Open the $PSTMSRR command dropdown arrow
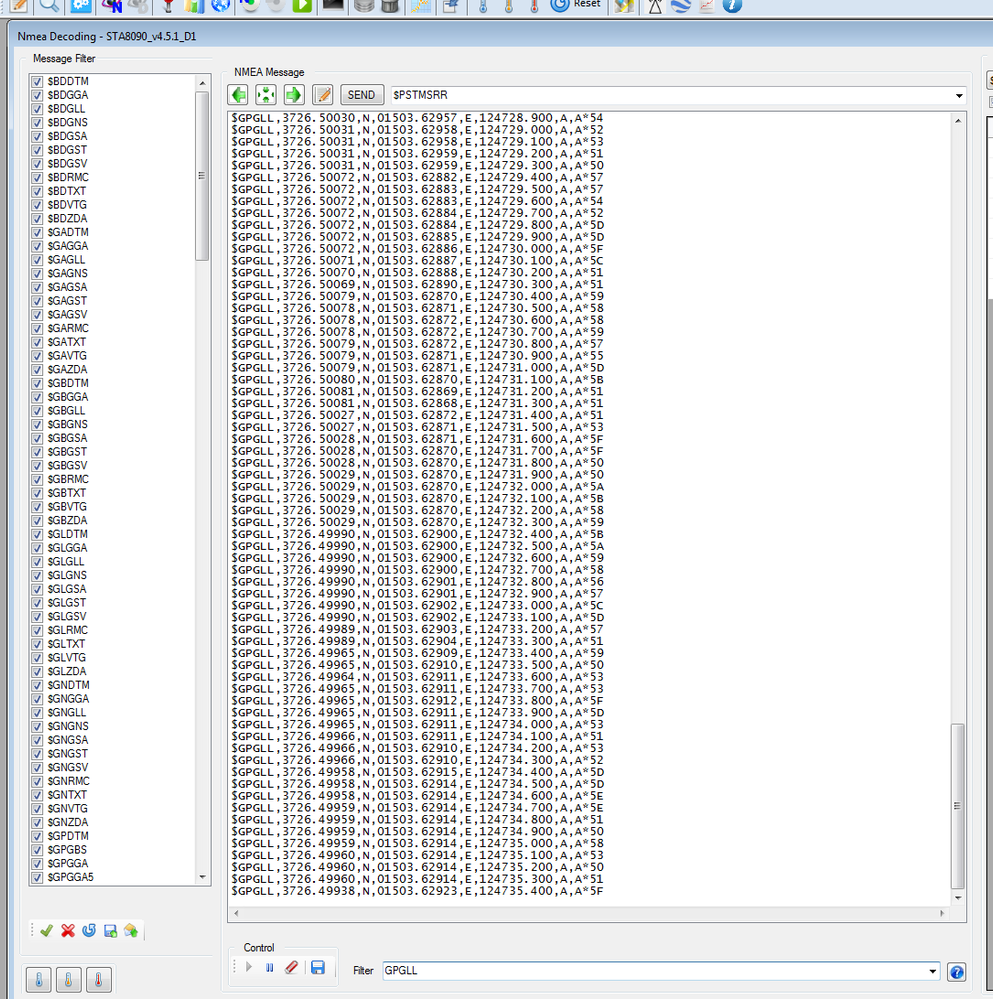This screenshot has width=993, height=999. [x=959, y=96]
